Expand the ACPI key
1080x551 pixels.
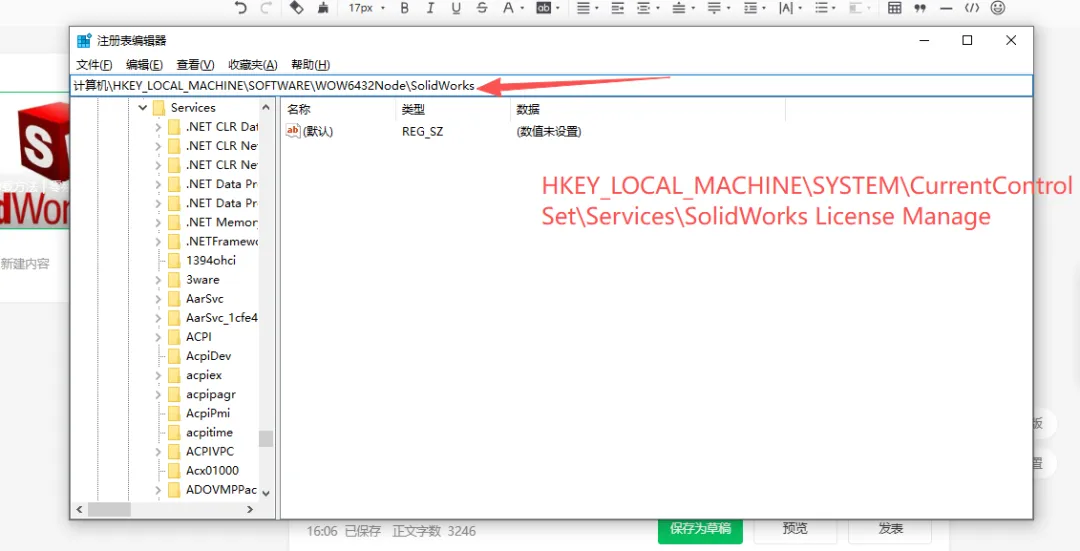158,337
